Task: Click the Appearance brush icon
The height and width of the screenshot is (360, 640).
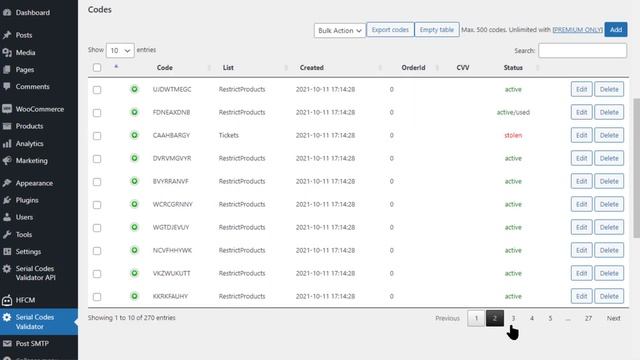Action: coord(7,183)
